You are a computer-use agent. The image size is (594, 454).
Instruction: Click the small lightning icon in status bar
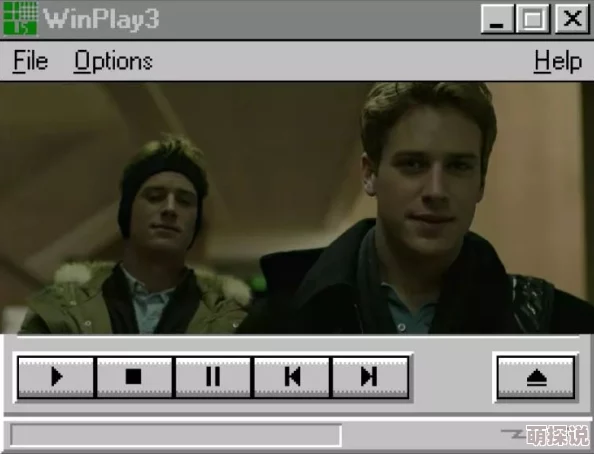pyautogui.click(x=513, y=434)
